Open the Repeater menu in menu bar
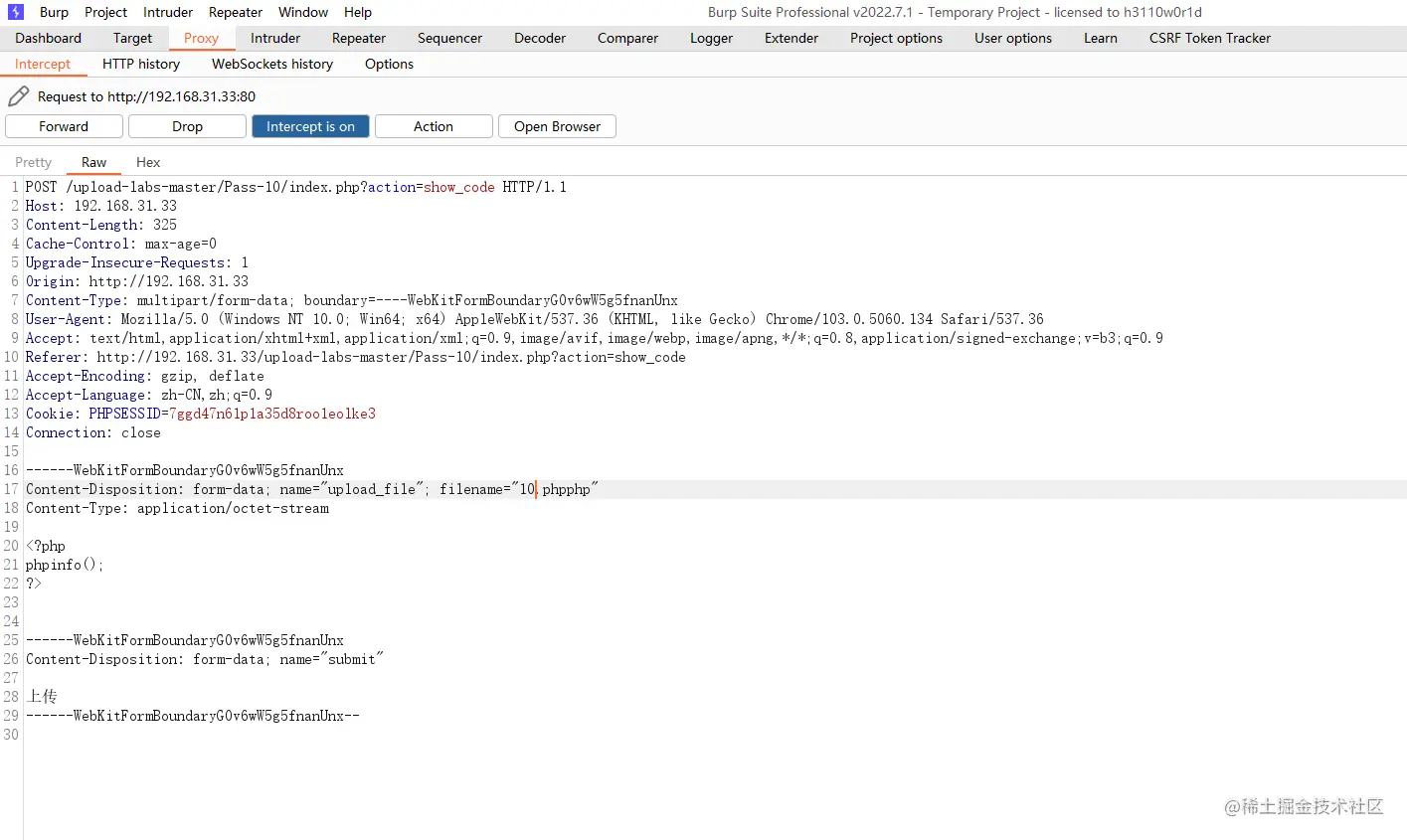 tap(236, 12)
